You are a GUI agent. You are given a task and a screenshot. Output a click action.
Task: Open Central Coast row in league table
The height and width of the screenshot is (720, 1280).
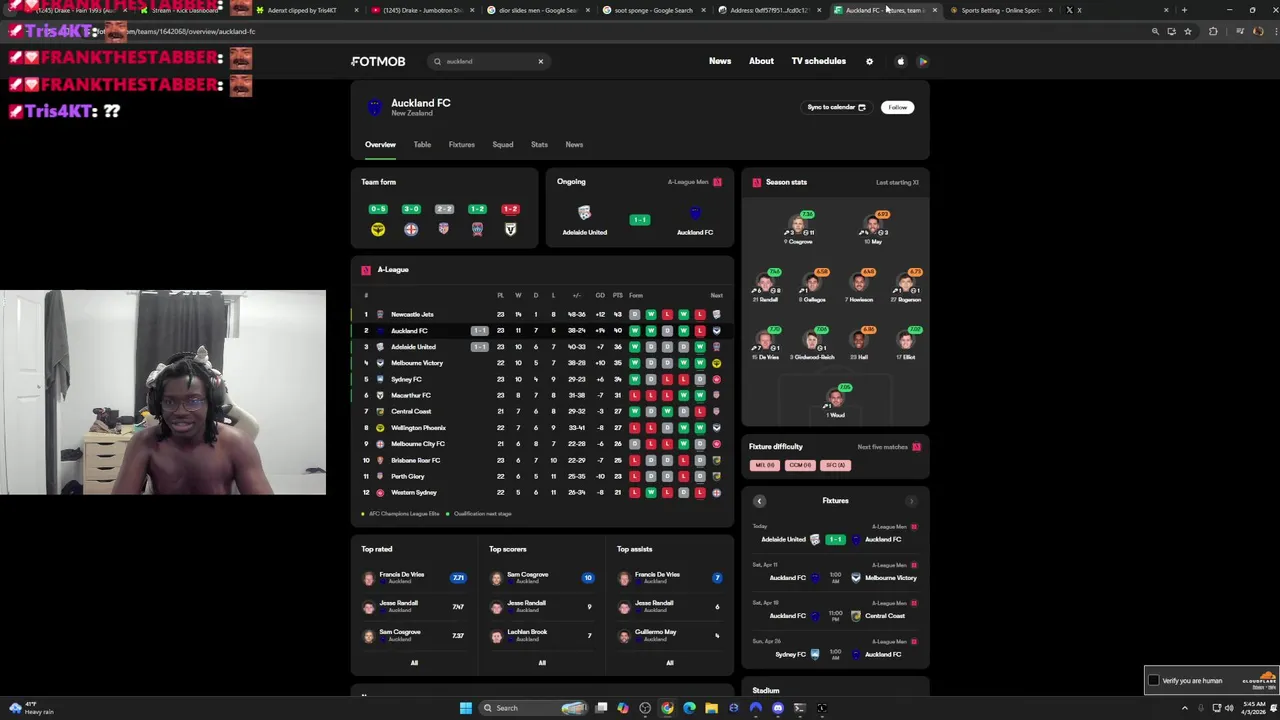[541, 411]
